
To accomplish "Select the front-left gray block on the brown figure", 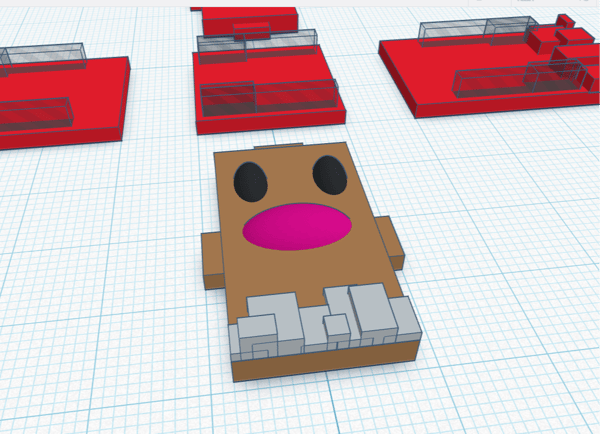I will pos(258,331).
